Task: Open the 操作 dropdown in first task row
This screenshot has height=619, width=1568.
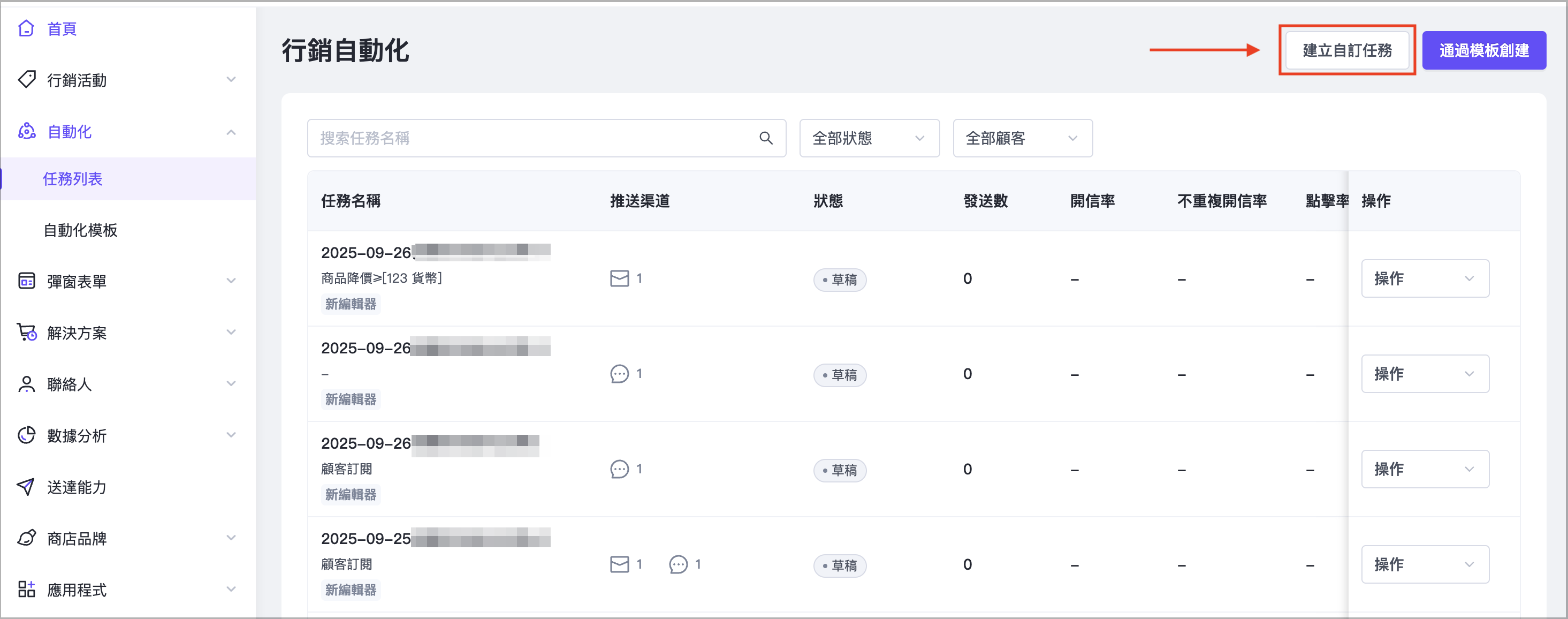Action: pyautogui.click(x=1425, y=278)
